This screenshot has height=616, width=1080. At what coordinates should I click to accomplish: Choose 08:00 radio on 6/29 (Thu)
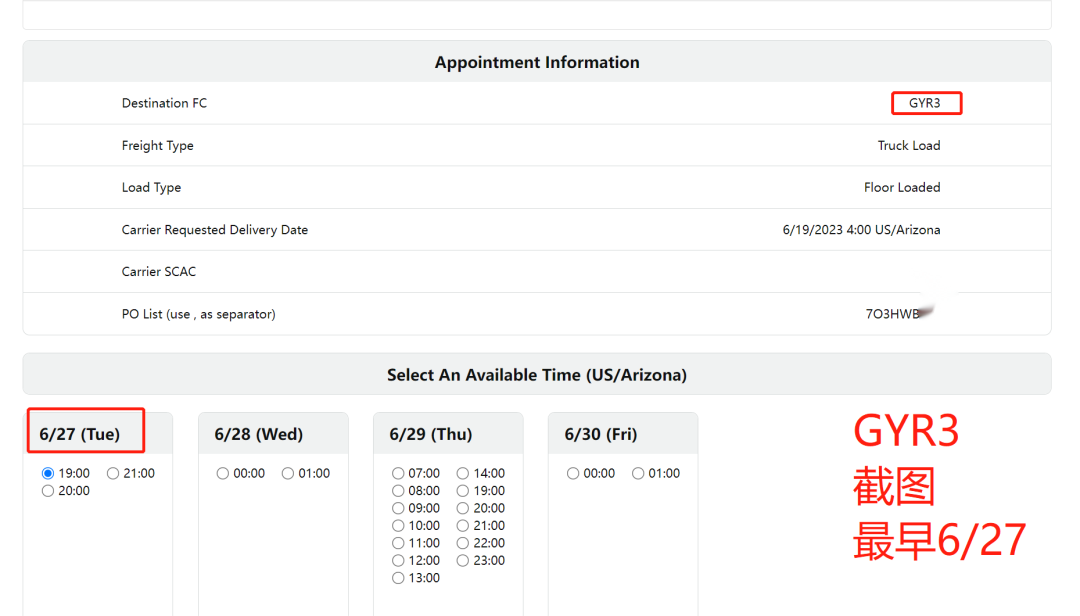[398, 491]
